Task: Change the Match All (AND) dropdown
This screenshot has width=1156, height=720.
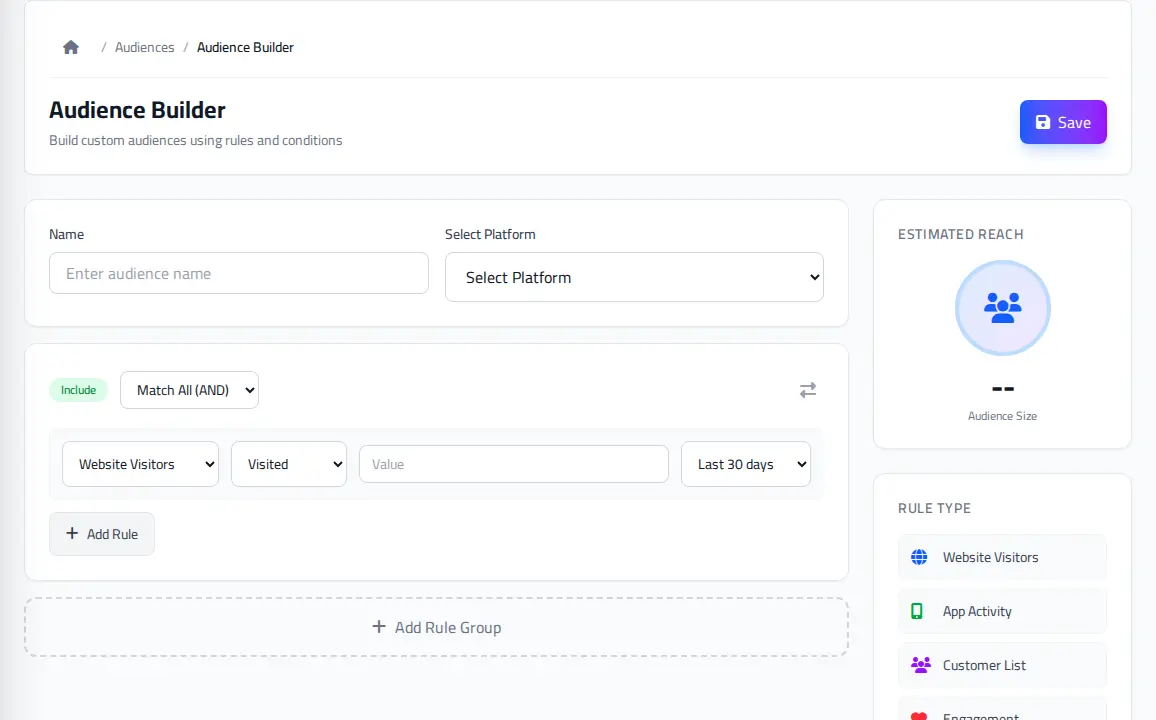Action: coord(189,390)
